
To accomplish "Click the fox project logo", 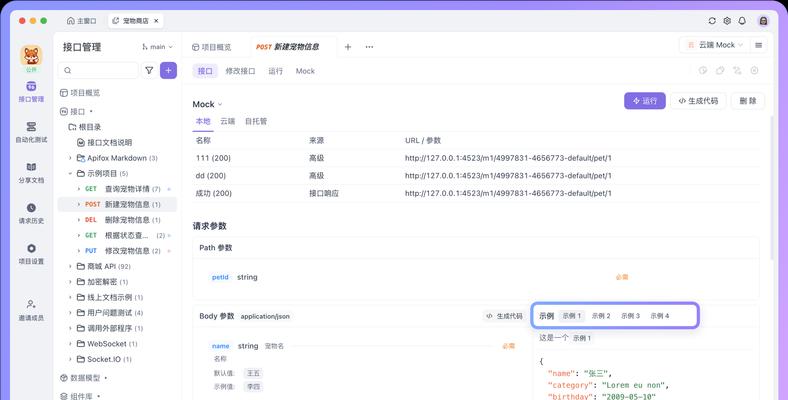I will tap(31, 55).
